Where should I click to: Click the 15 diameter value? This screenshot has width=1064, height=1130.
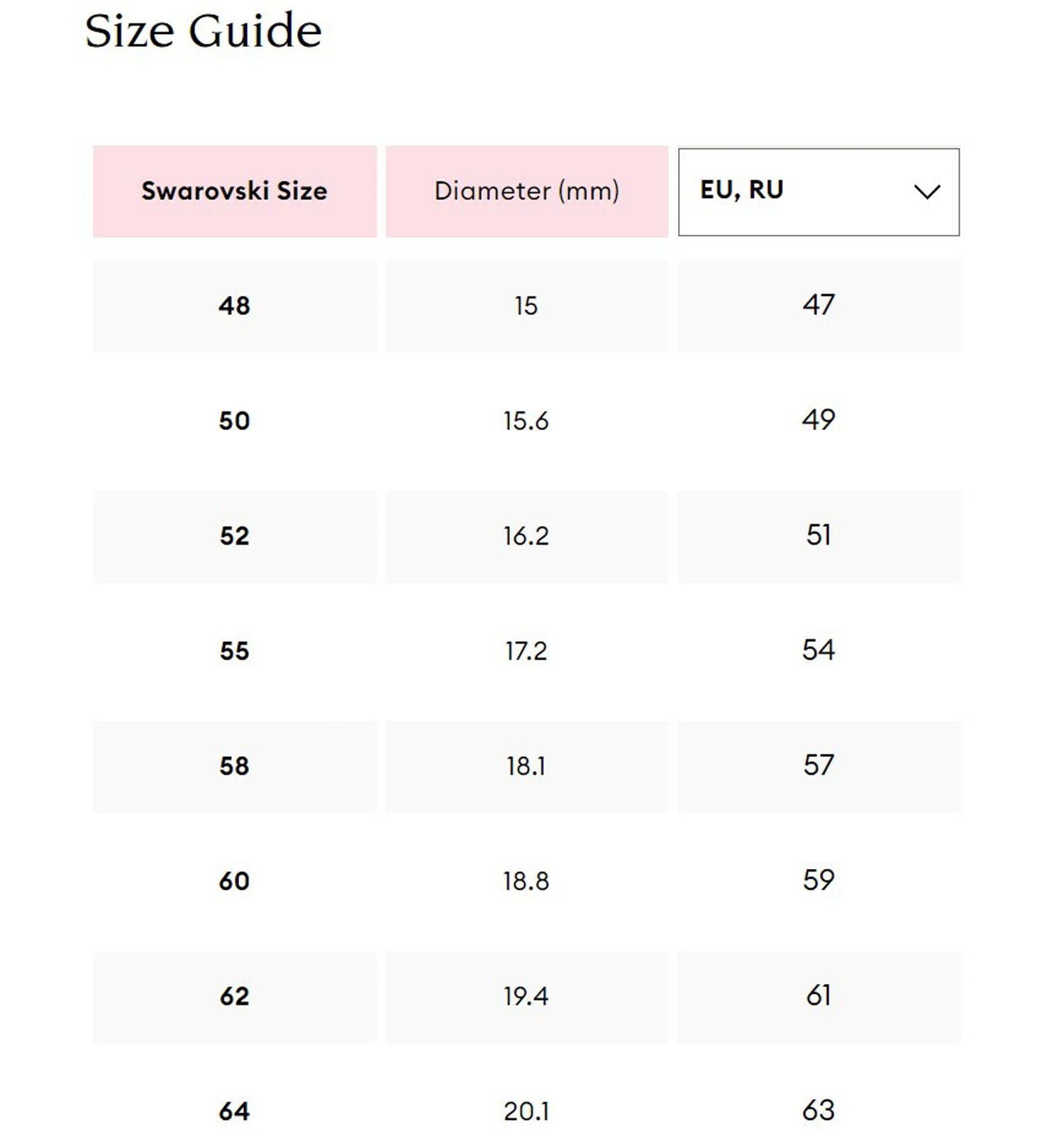[x=526, y=306]
